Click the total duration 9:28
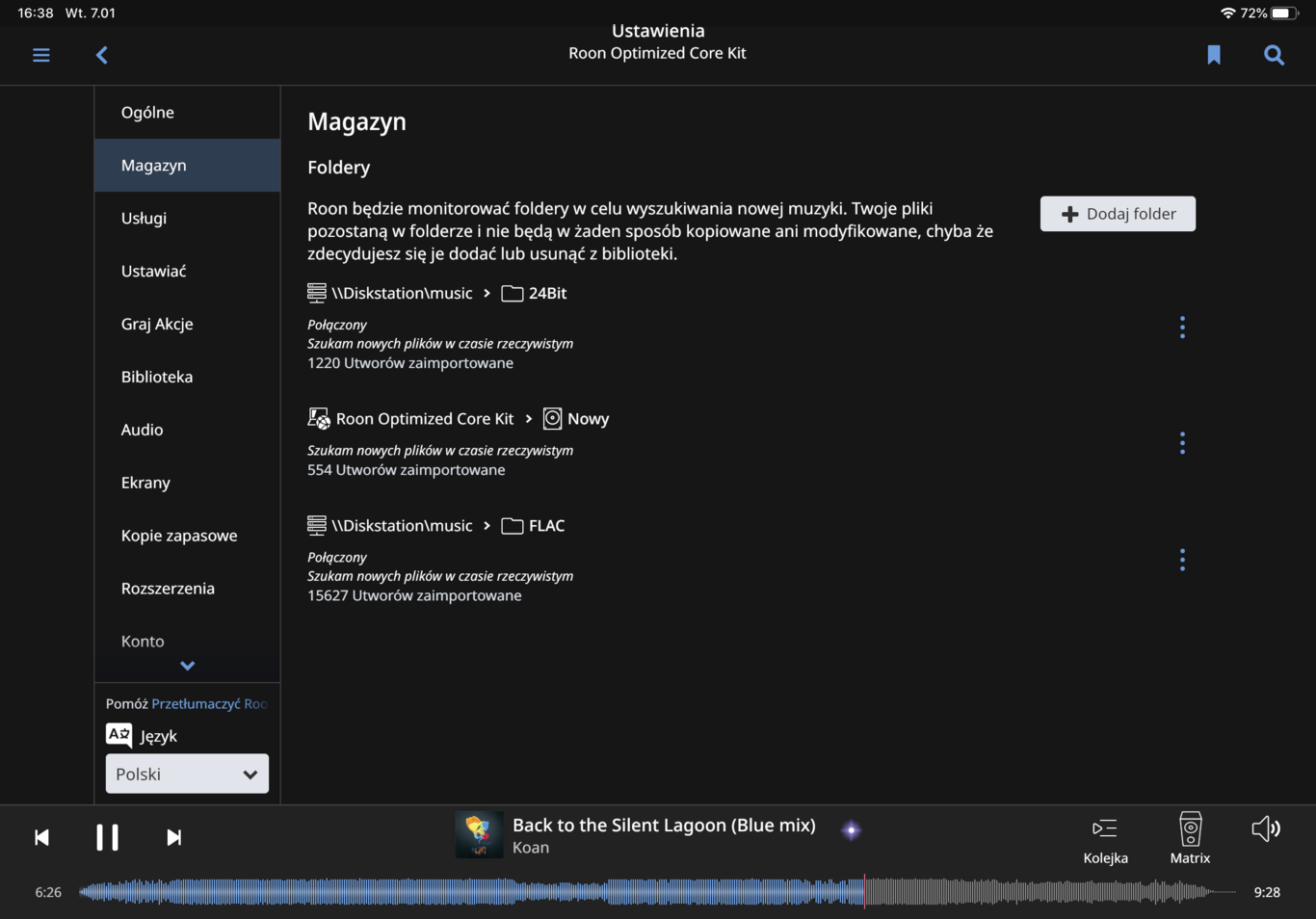The height and width of the screenshot is (919, 1316). tap(1267, 892)
